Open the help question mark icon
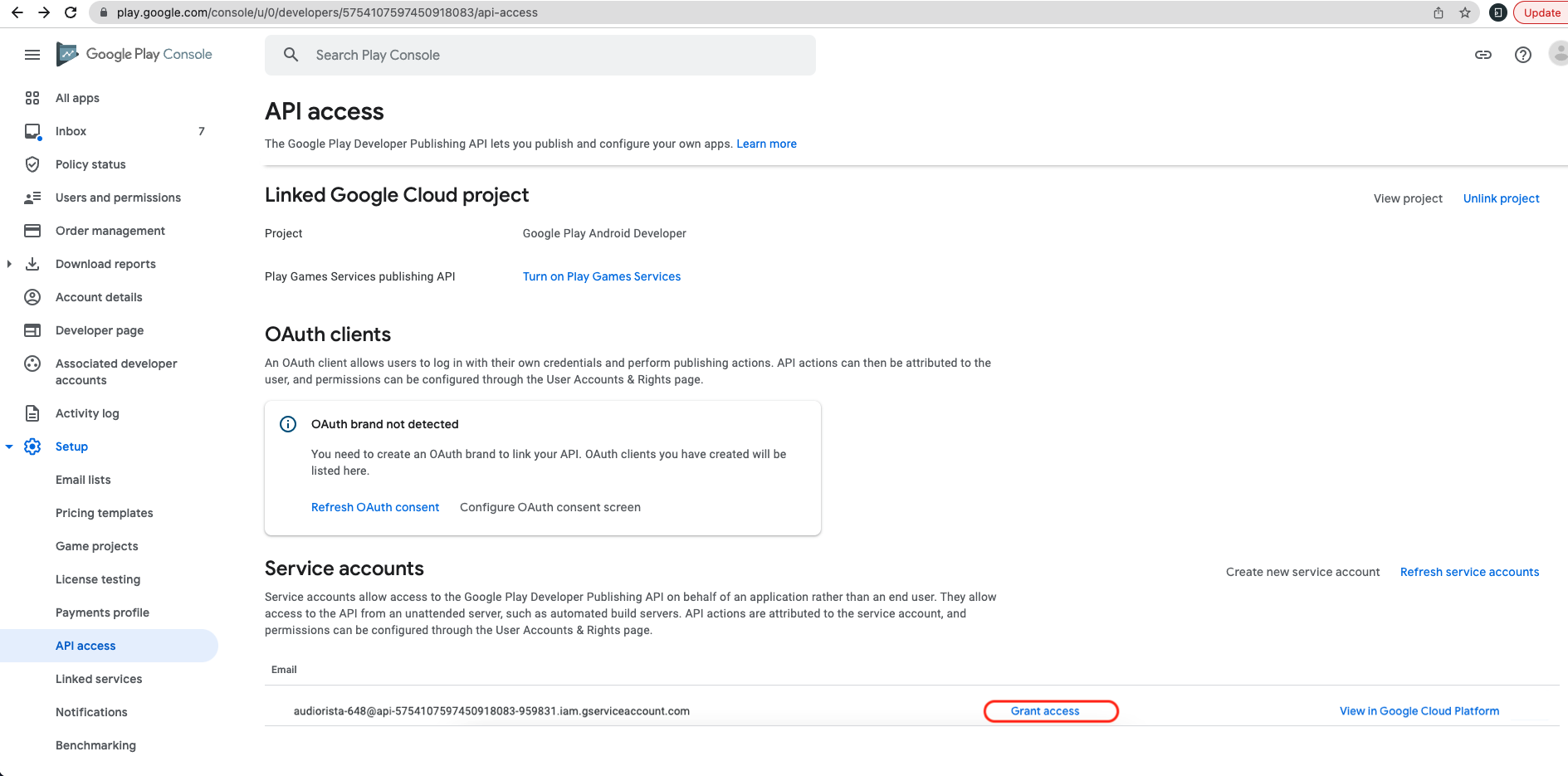This screenshot has width=1568, height=776. tap(1523, 55)
